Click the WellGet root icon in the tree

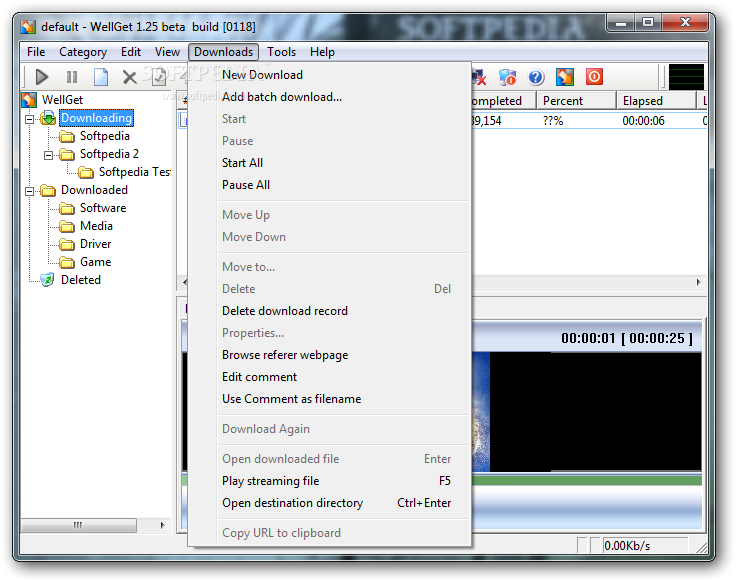click(x=29, y=100)
